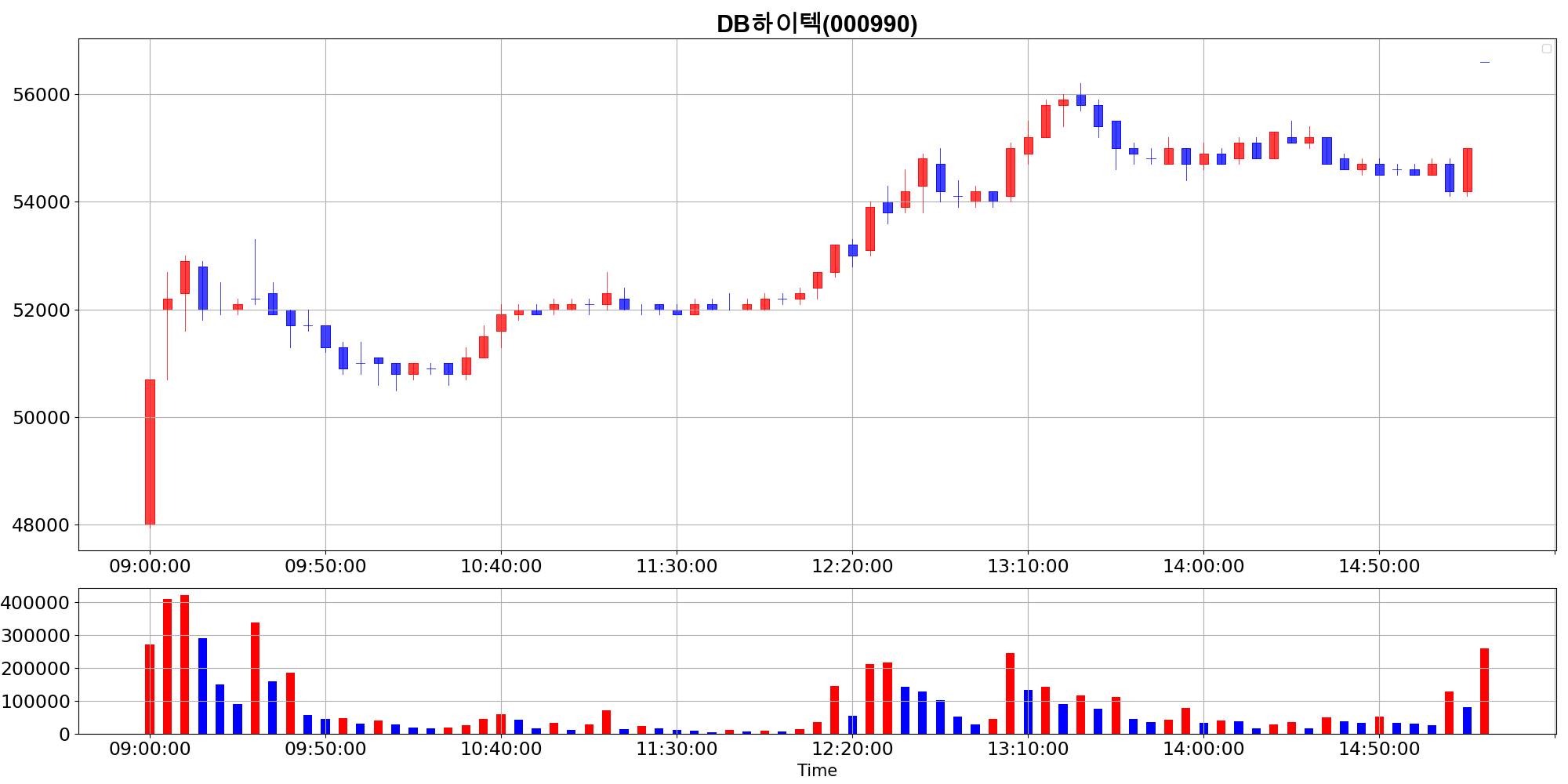Select 10:40:00 tick under the volume chart

(x=501, y=749)
